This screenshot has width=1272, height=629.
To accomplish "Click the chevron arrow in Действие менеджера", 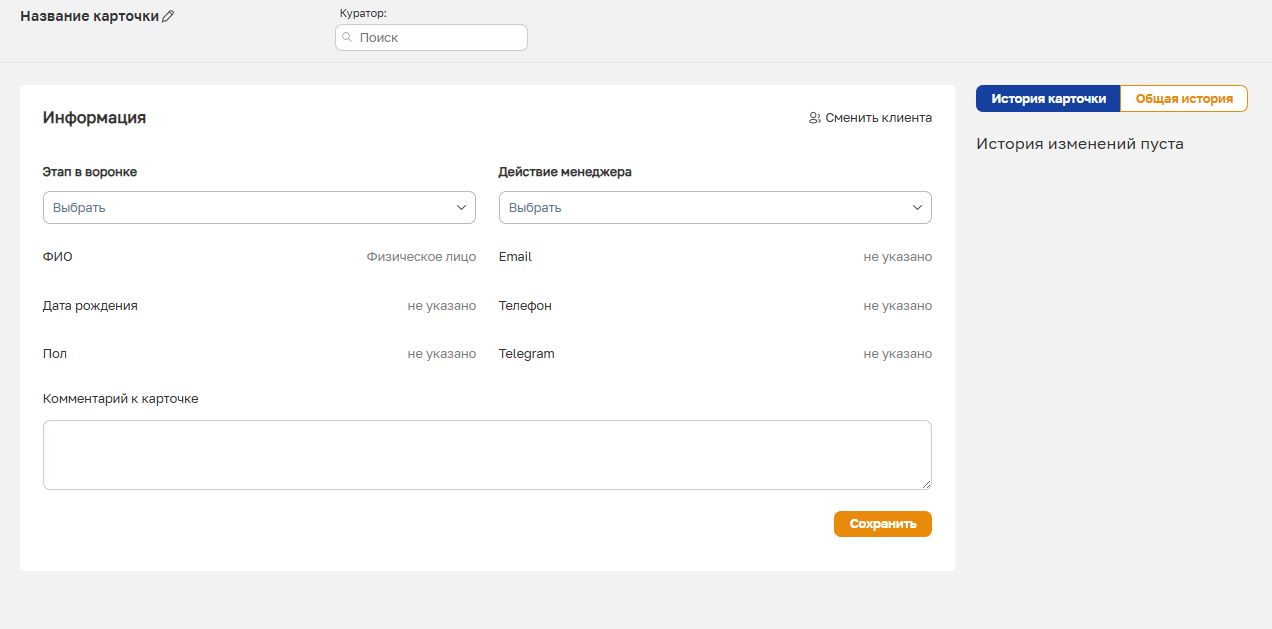I will 918,208.
